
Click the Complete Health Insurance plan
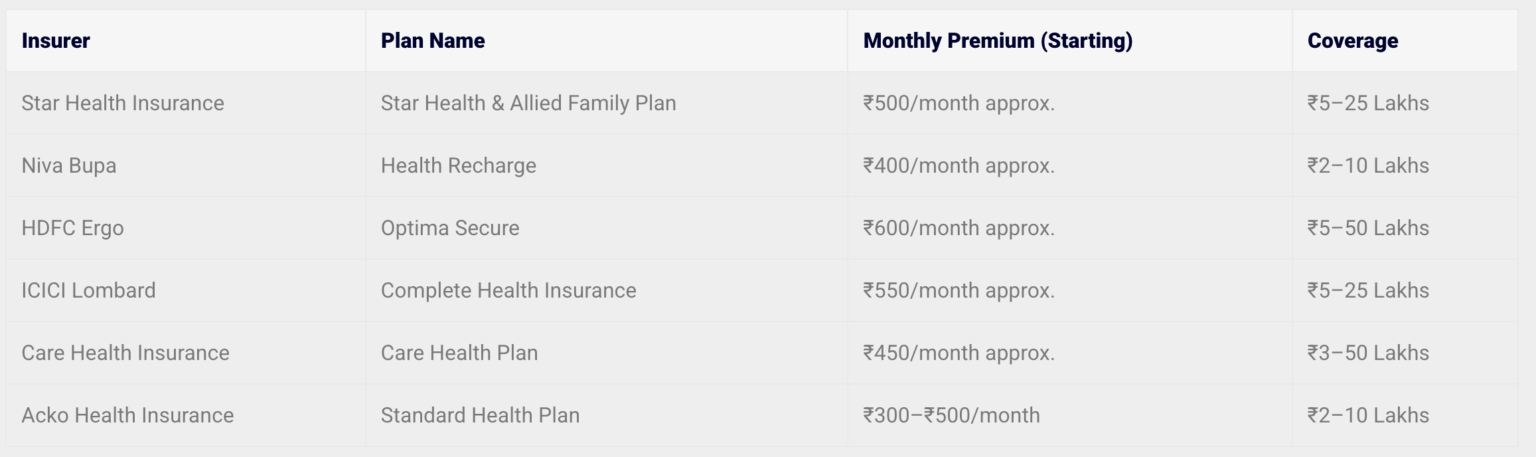(x=508, y=291)
